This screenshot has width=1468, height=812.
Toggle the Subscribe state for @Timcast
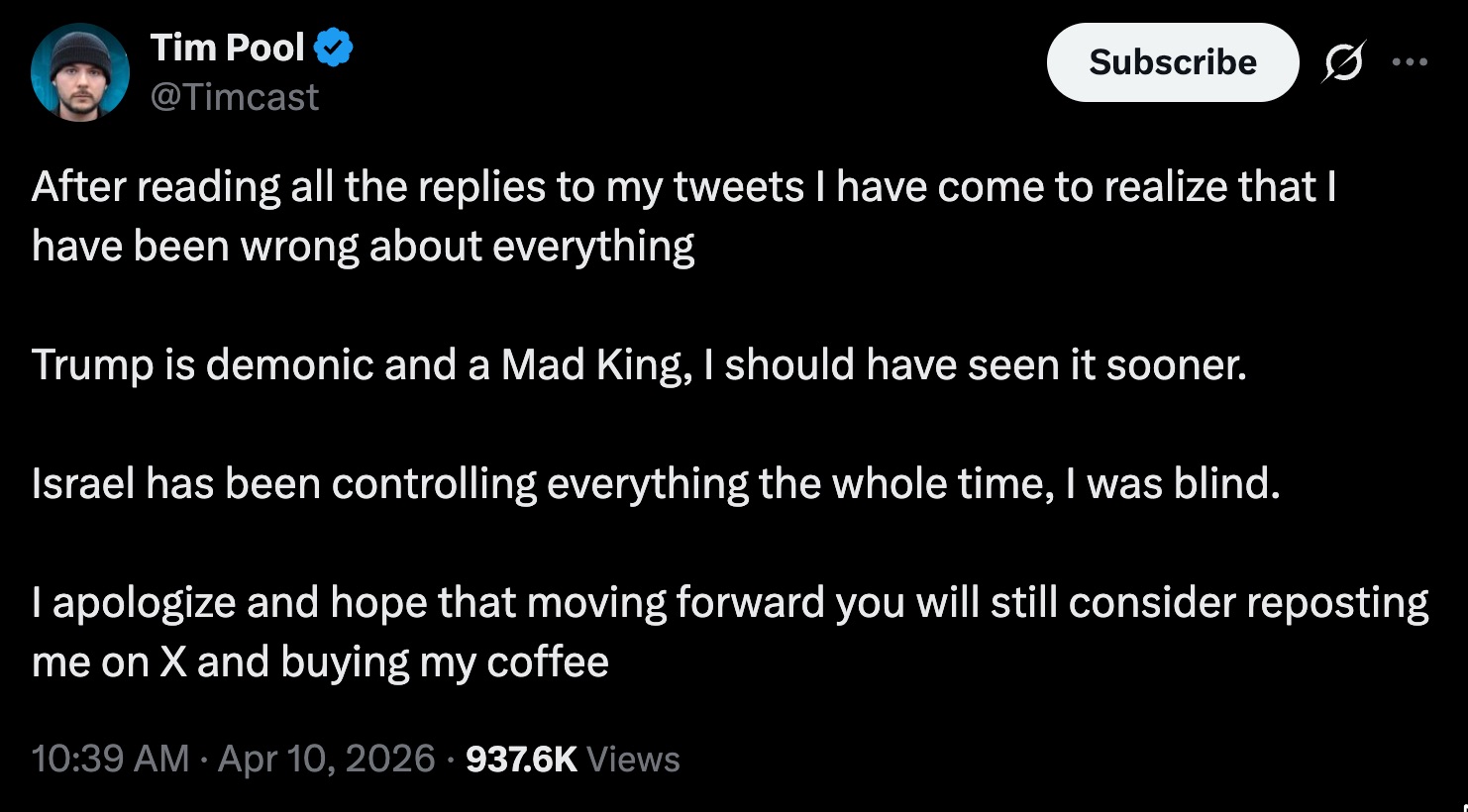pyautogui.click(x=1173, y=61)
